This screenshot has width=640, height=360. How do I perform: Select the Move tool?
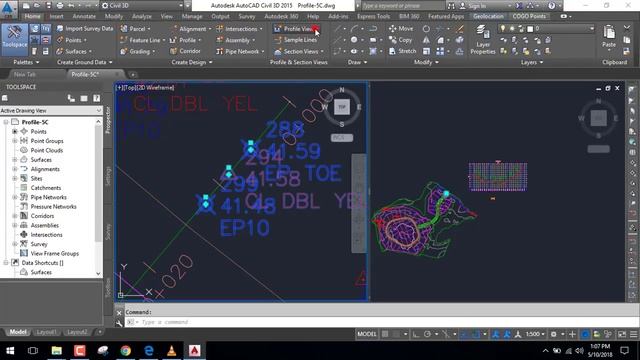coord(401,29)
